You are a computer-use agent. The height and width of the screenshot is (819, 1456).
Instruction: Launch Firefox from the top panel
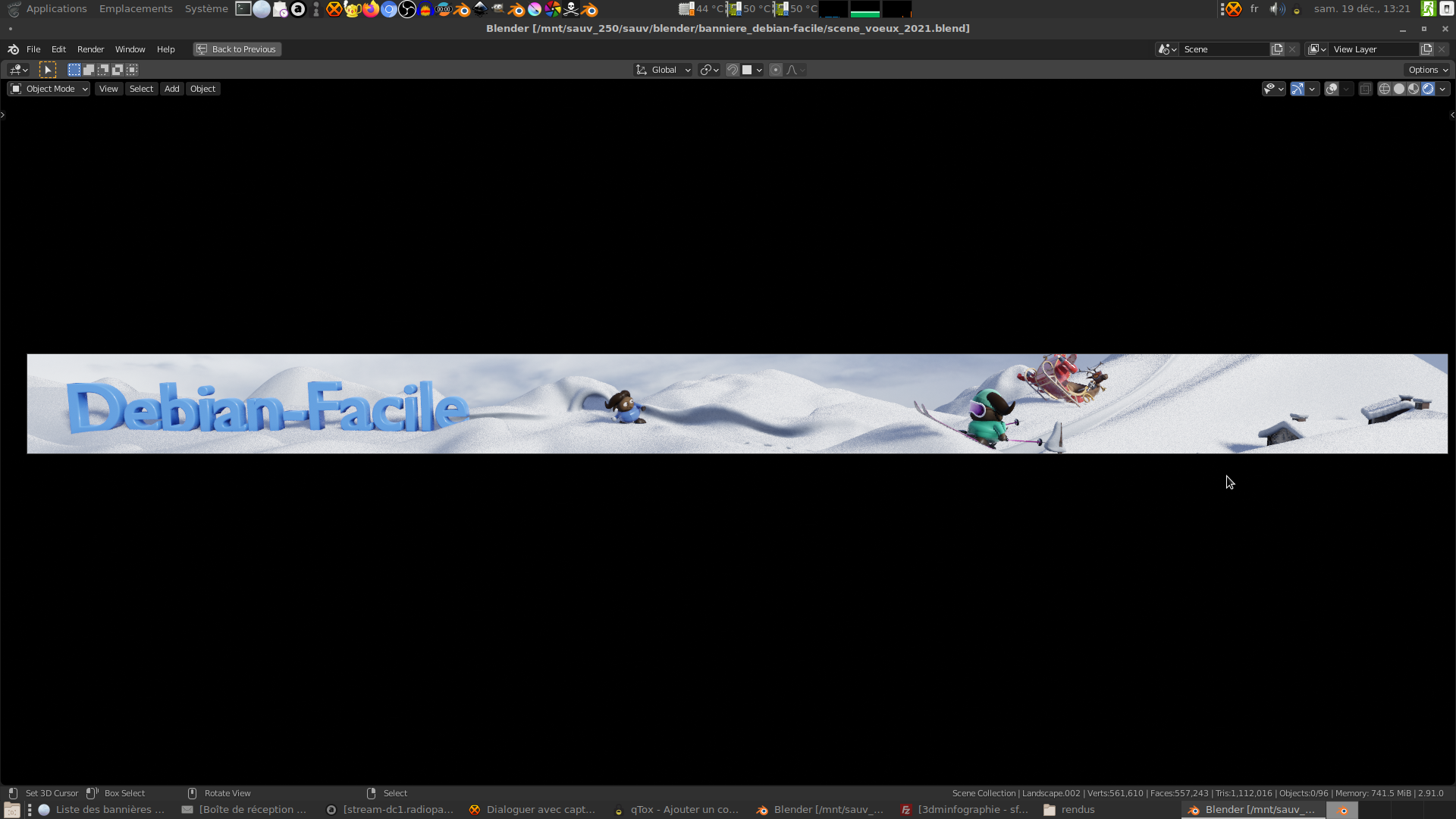[x=371, y=9]
